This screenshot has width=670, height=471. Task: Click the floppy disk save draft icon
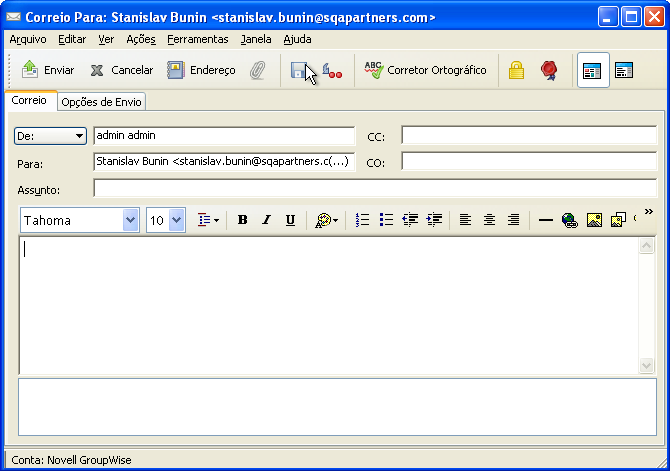[299, 70]
